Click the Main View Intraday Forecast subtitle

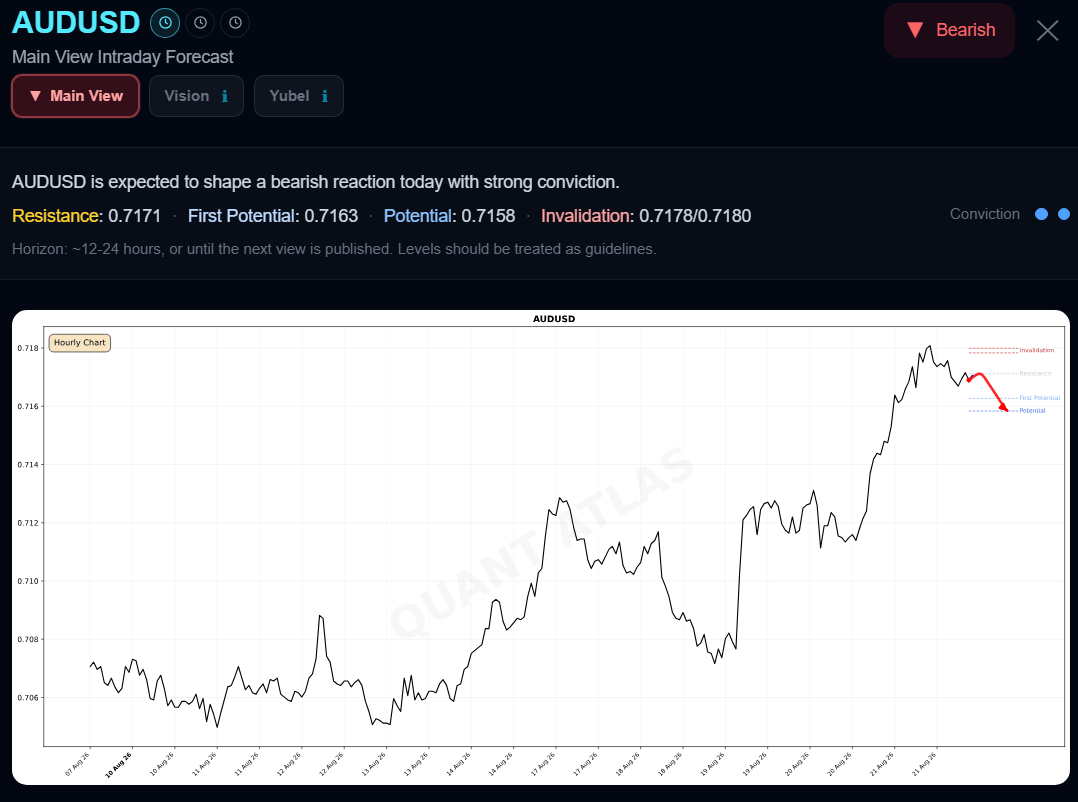122,57
